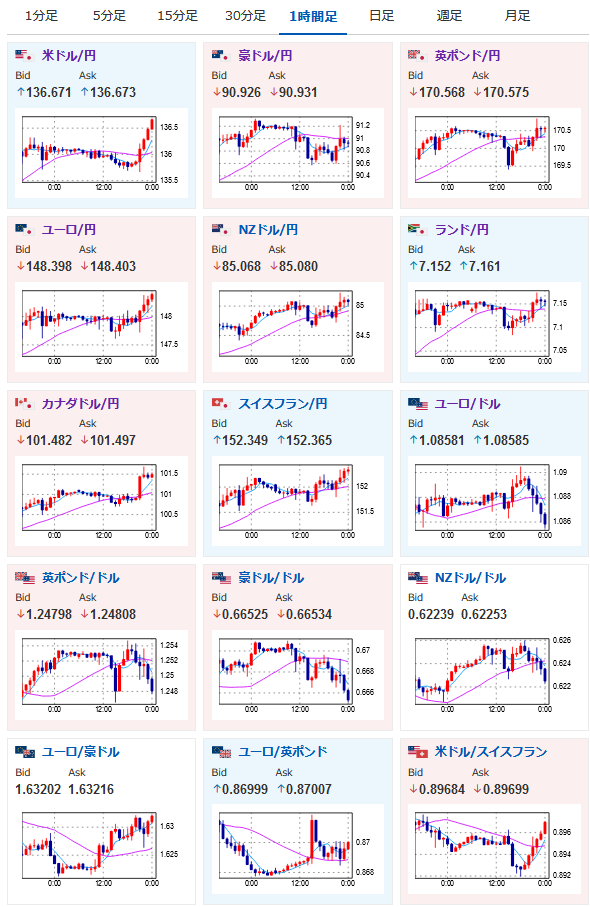The width and height of the screenshot is (590, 907).
Task: Click the Swiss flag icon beside スイスフラン/円
Action: pyautogui.click(x=221, y=404)
